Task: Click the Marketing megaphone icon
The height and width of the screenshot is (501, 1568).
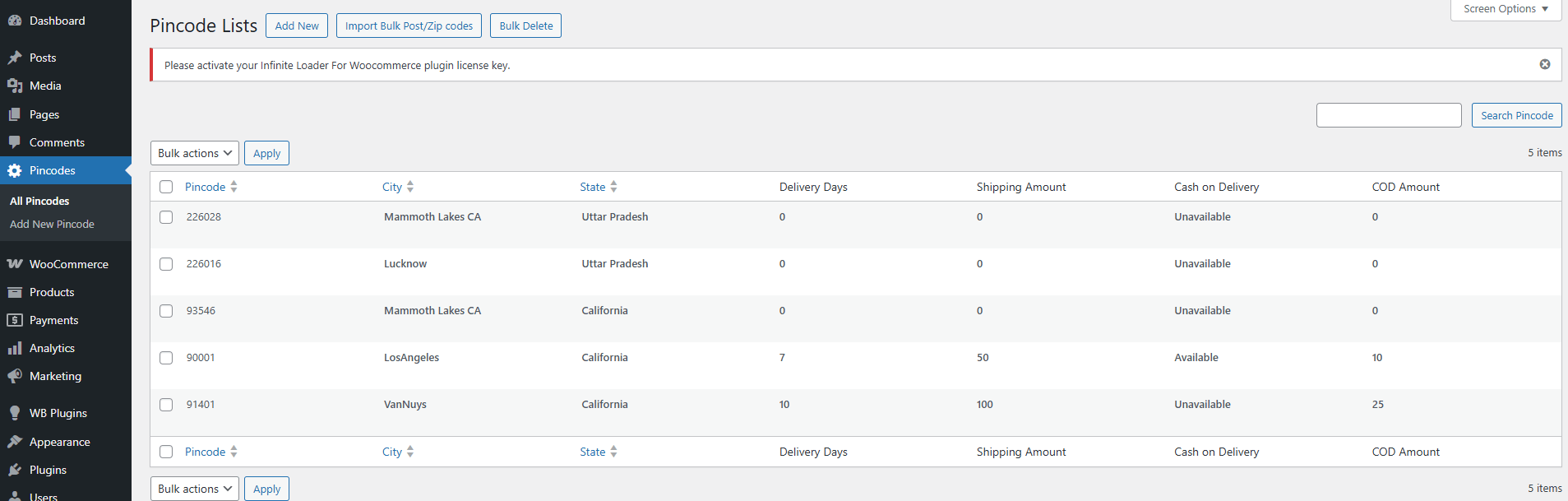Action: click(x=15, y=376)
